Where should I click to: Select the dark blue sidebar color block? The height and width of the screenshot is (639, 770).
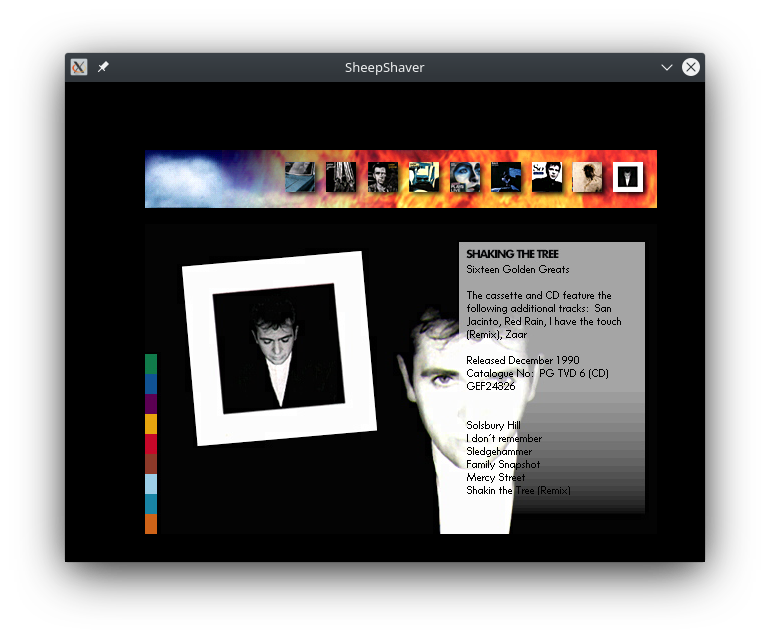click(151, 384)
